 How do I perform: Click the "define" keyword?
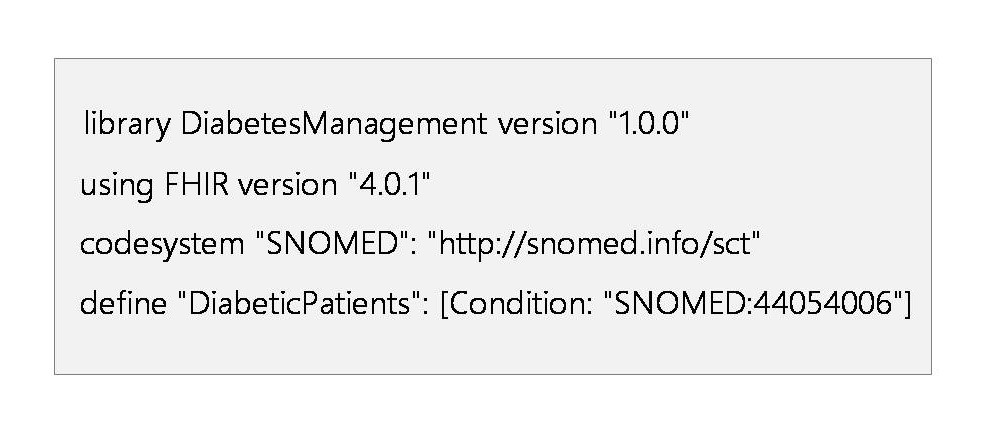(x=122, y=302)
